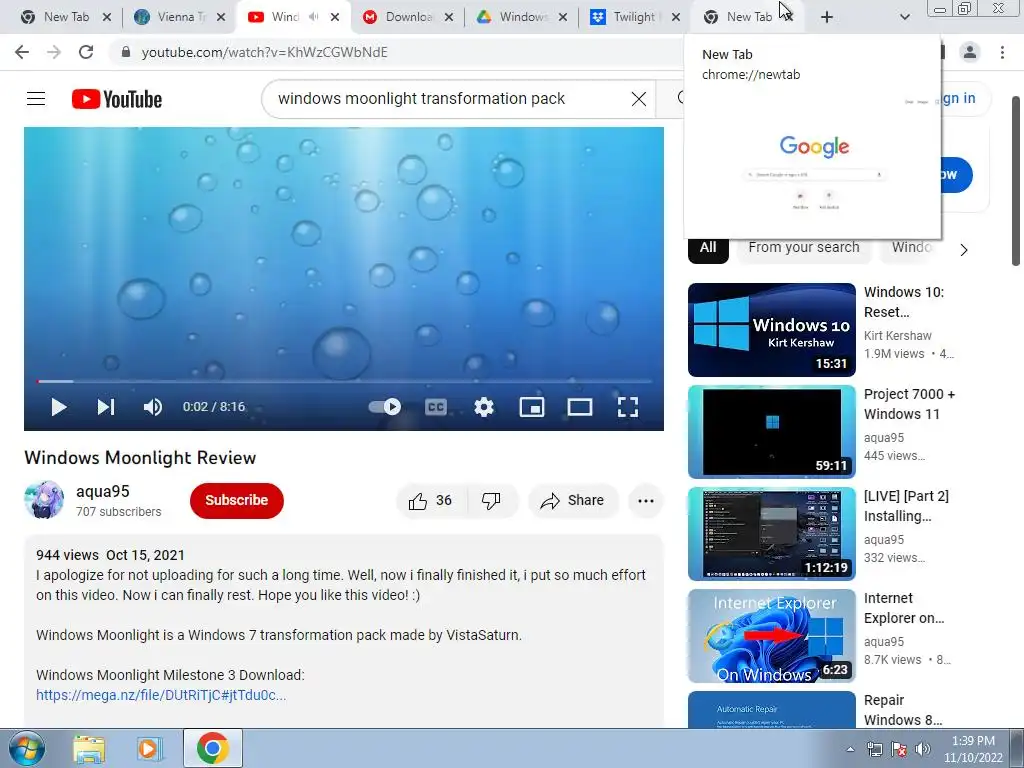
Task: Dislike the Windows Moonlight Review video
Action: [492, 501]
